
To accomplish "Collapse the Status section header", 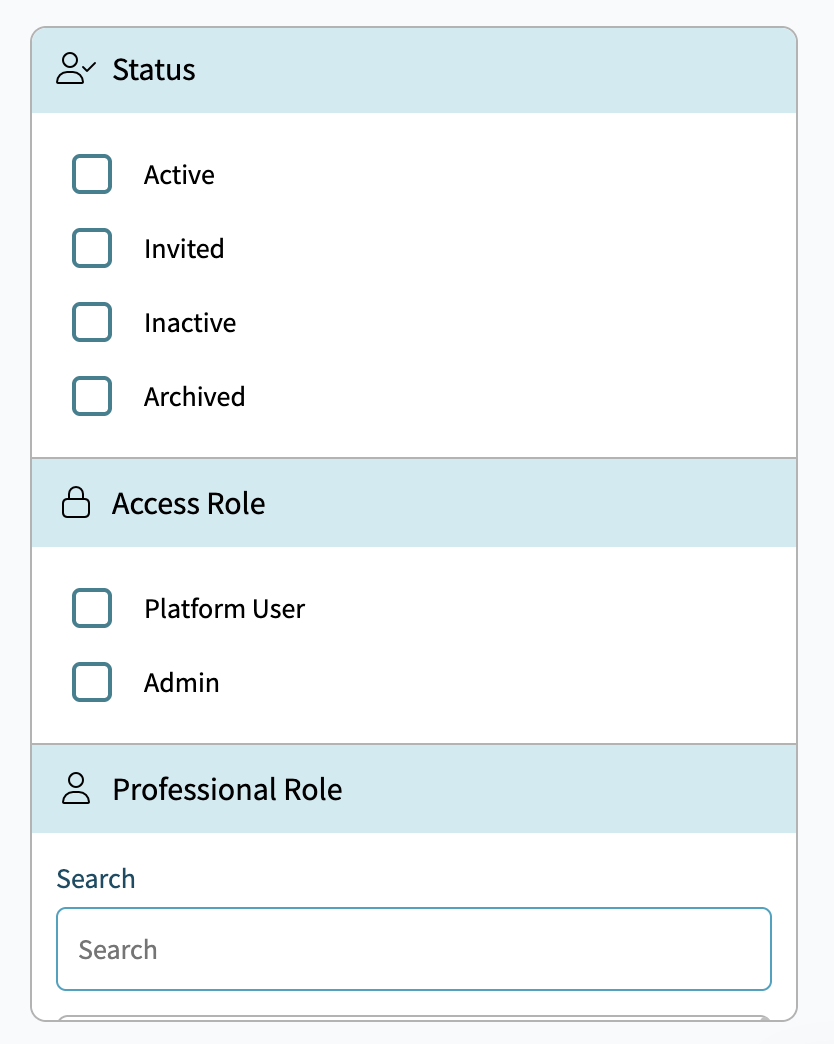I will 414,70.
